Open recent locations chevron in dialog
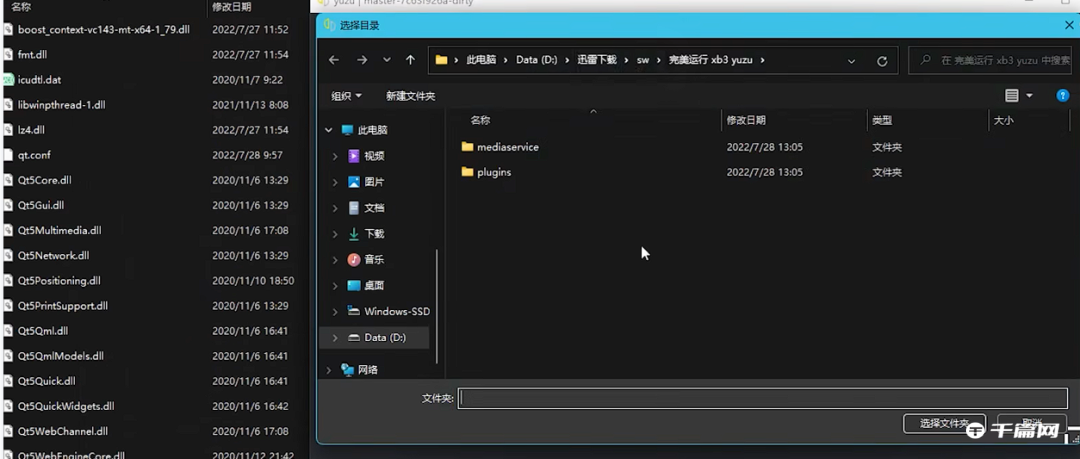This screenshot has width=1080, height=459. point(386,60)
